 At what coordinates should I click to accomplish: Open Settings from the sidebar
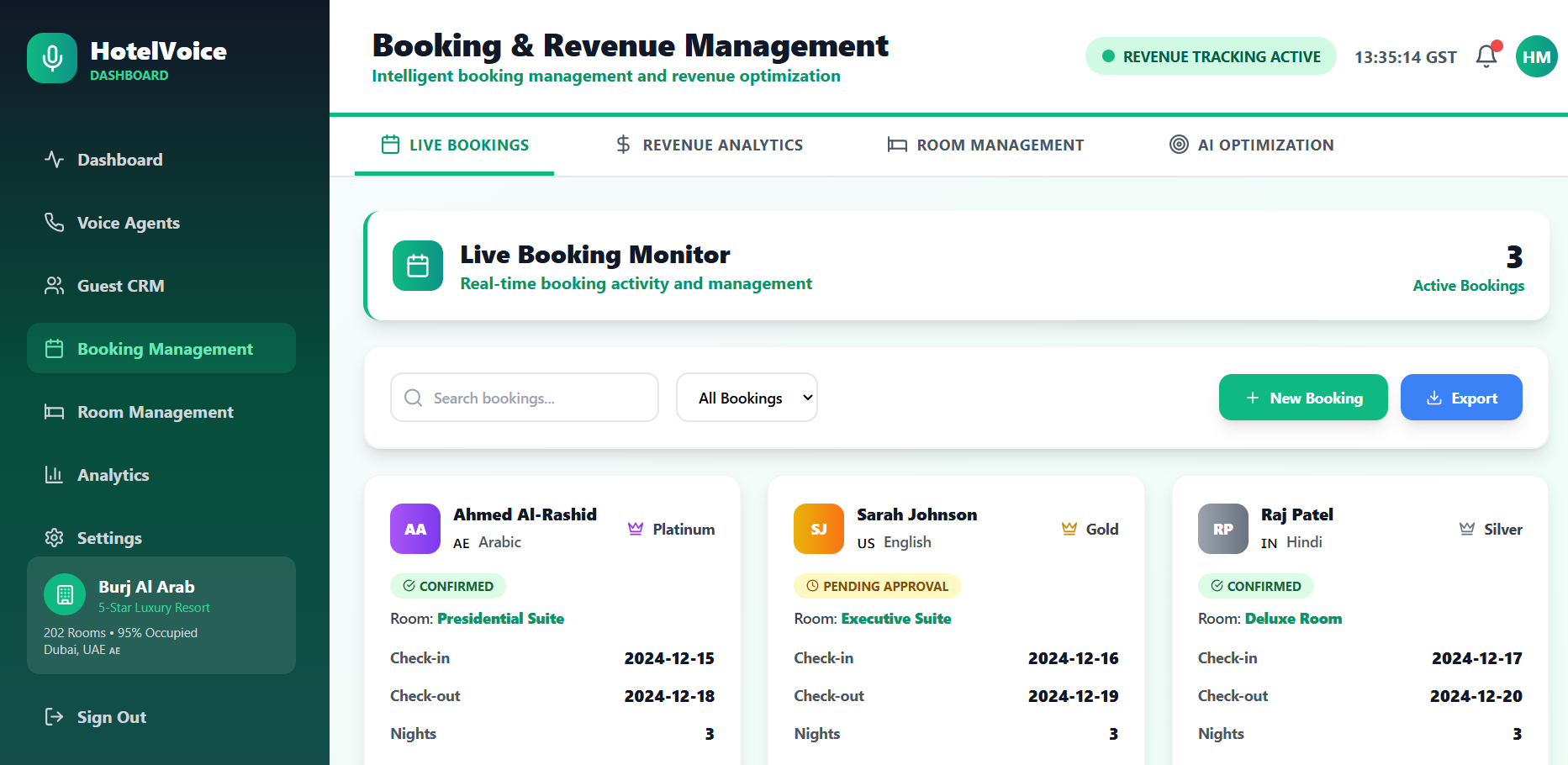[109, 538]
